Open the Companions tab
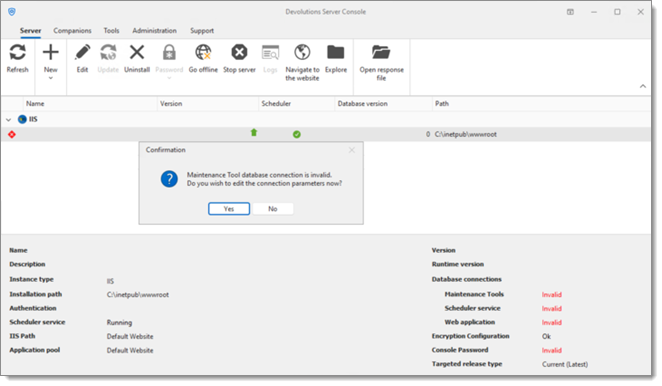This screenshot has height=386, width=662. tap(72, 31)
